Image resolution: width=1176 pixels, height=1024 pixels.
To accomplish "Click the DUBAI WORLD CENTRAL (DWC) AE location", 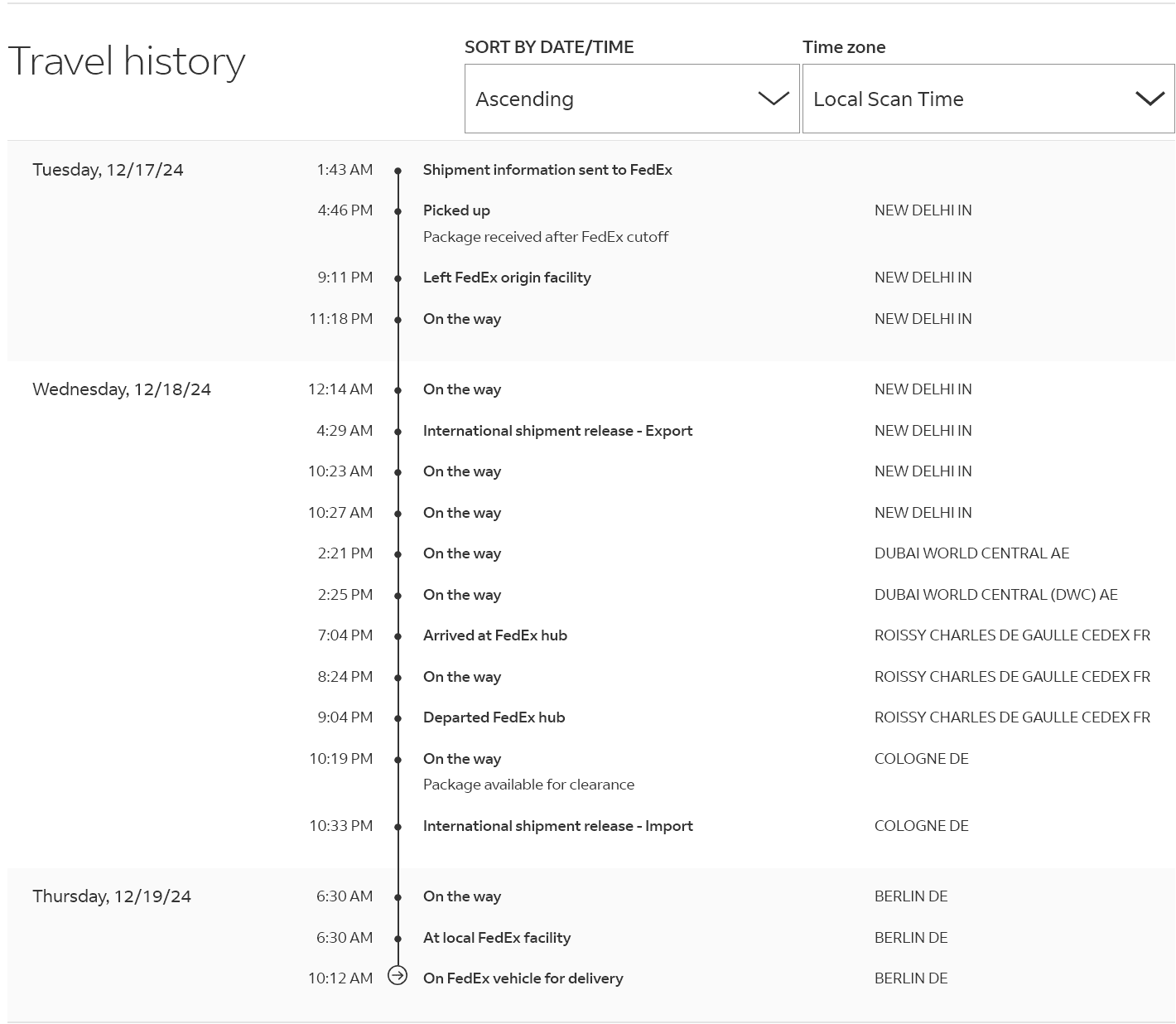I will 995,595.
